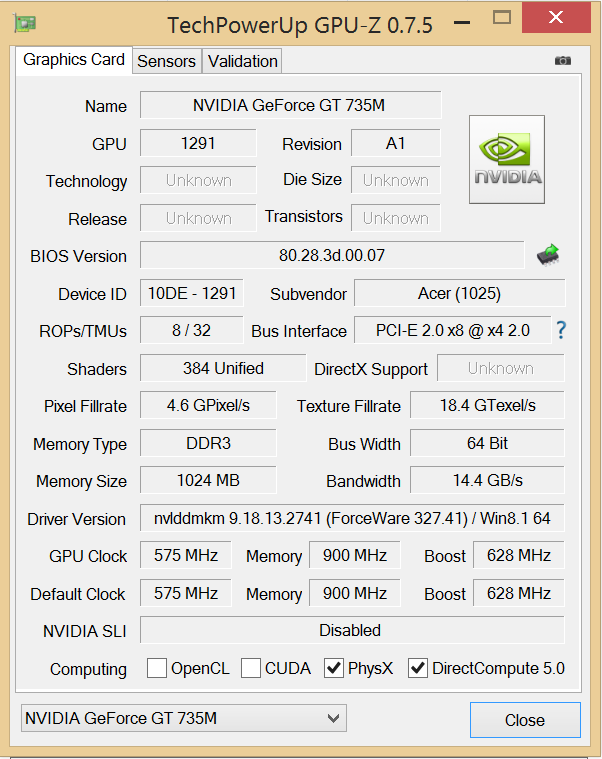Click the BIOS save chip icon

tap(548, 255)
